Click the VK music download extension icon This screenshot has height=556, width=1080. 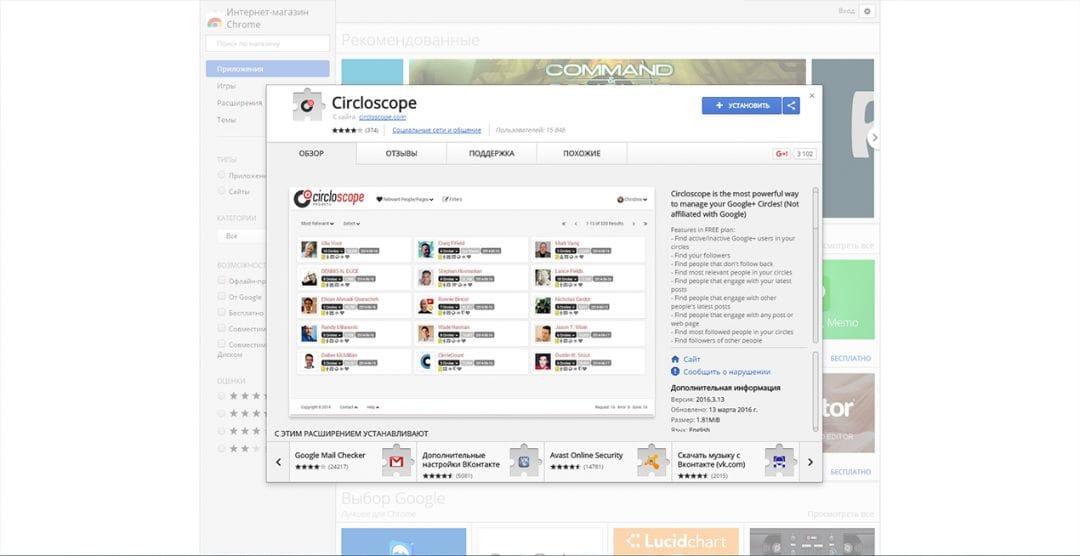coord(780,462)
